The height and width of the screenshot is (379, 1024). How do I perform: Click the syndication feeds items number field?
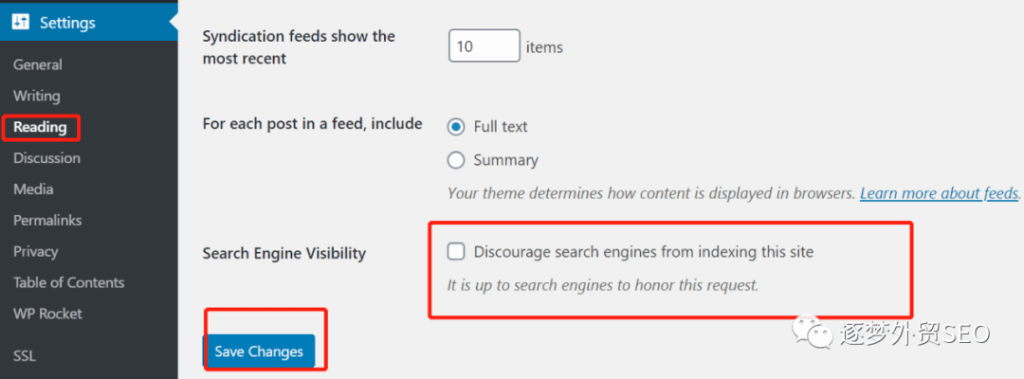click(484, 46)
